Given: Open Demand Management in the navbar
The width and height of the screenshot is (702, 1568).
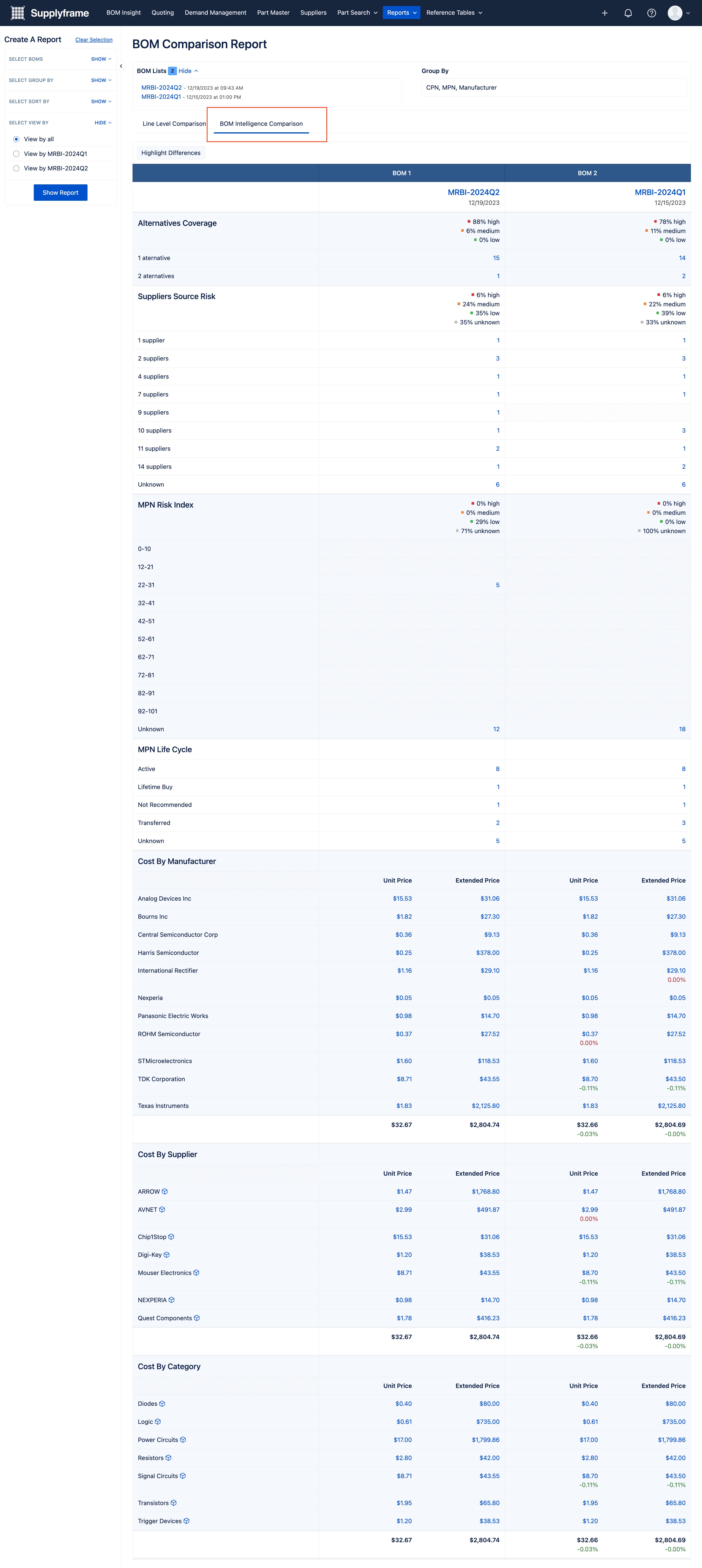Looking at the screenshot, I should pyautogui.click(x=216, y=13).
